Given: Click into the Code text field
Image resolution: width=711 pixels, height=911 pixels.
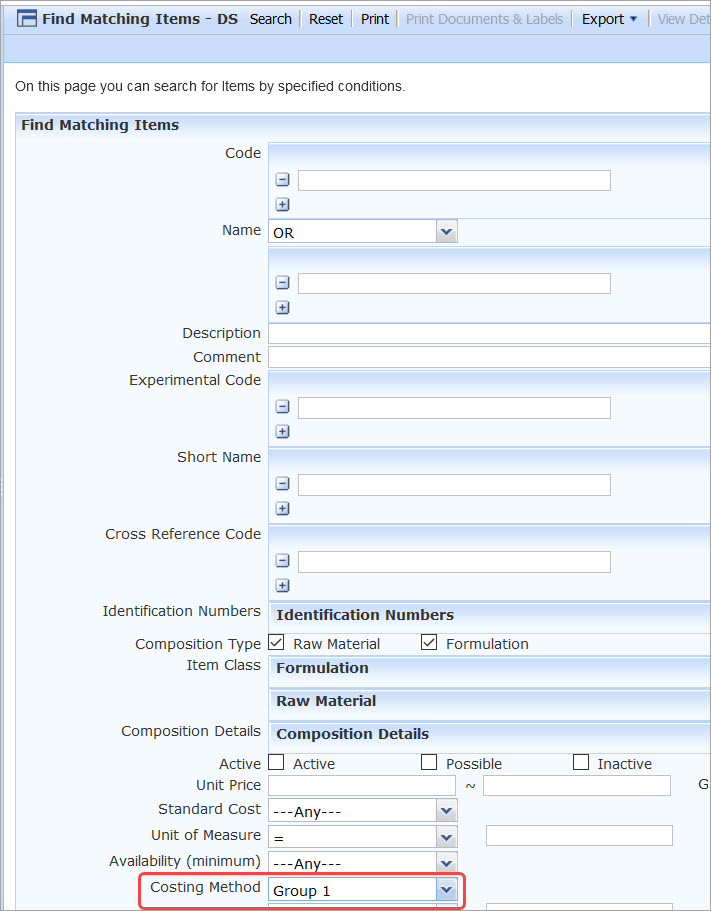Looking at the screenshot, I should tap(454, 180).
